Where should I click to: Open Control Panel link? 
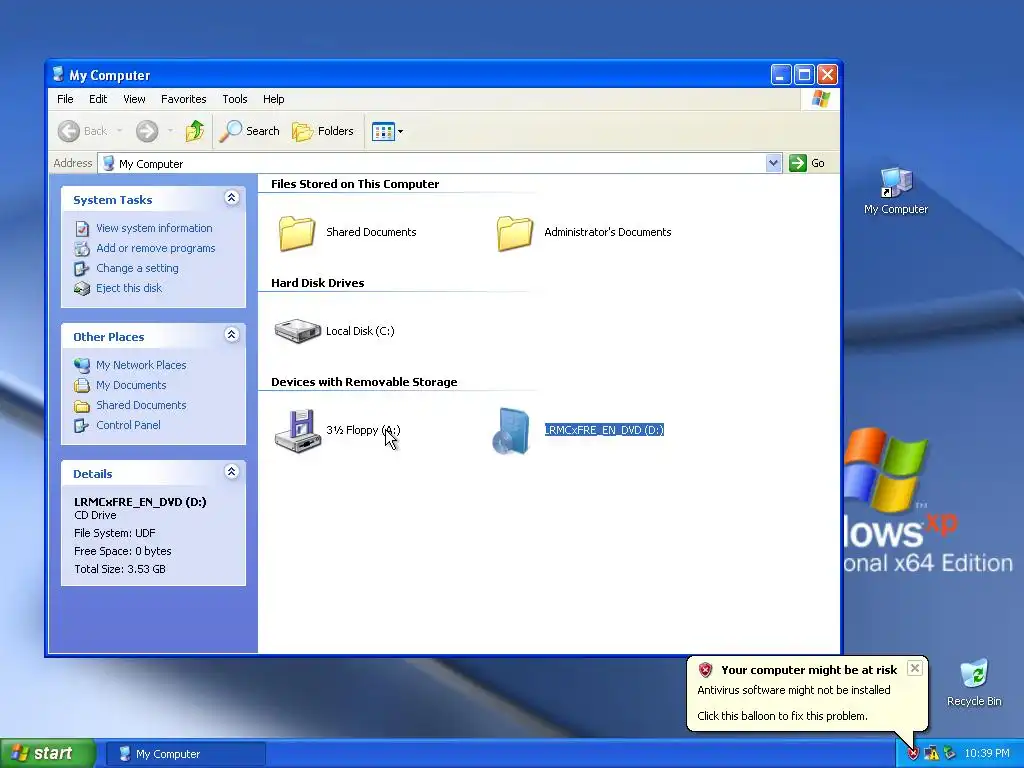pos(128,425)
